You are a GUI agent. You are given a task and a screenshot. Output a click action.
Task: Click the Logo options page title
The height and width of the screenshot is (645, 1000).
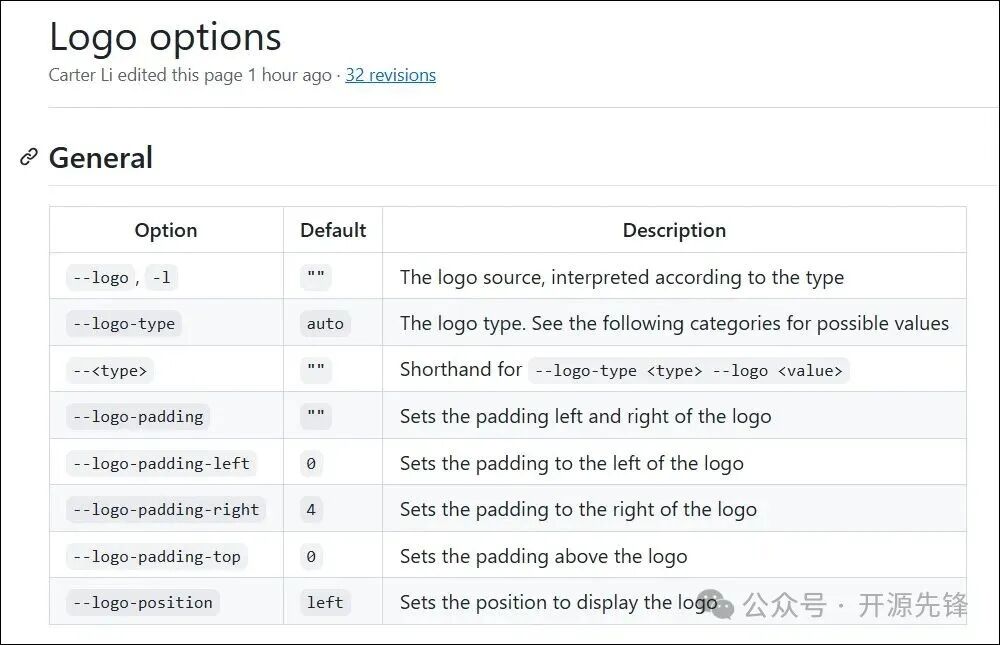[x=165, y=38]
